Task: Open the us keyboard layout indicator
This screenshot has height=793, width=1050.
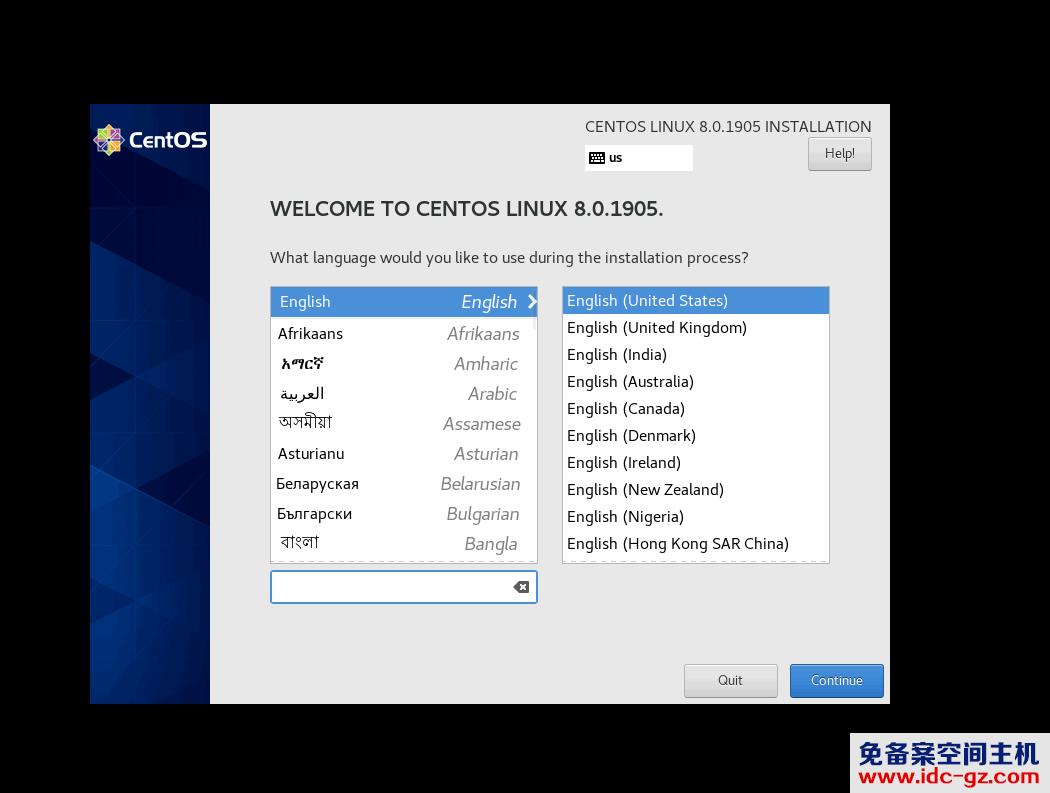Action: point(639,158)
